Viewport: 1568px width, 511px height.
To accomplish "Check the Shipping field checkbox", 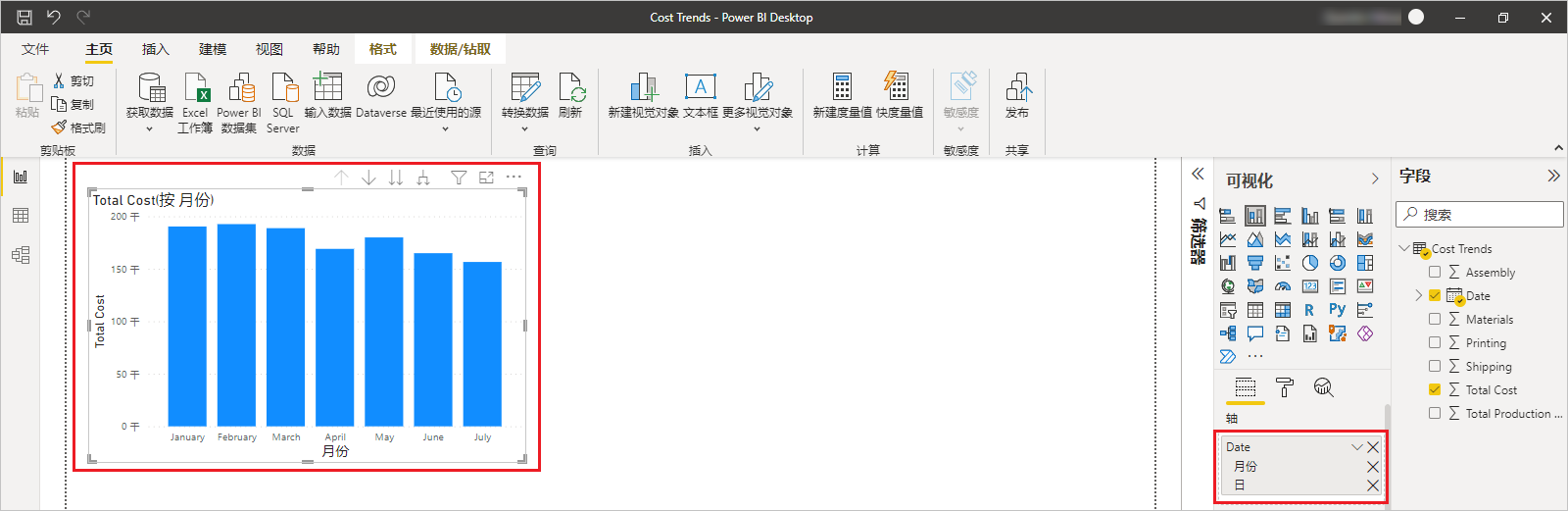I will pos(1435,366).
